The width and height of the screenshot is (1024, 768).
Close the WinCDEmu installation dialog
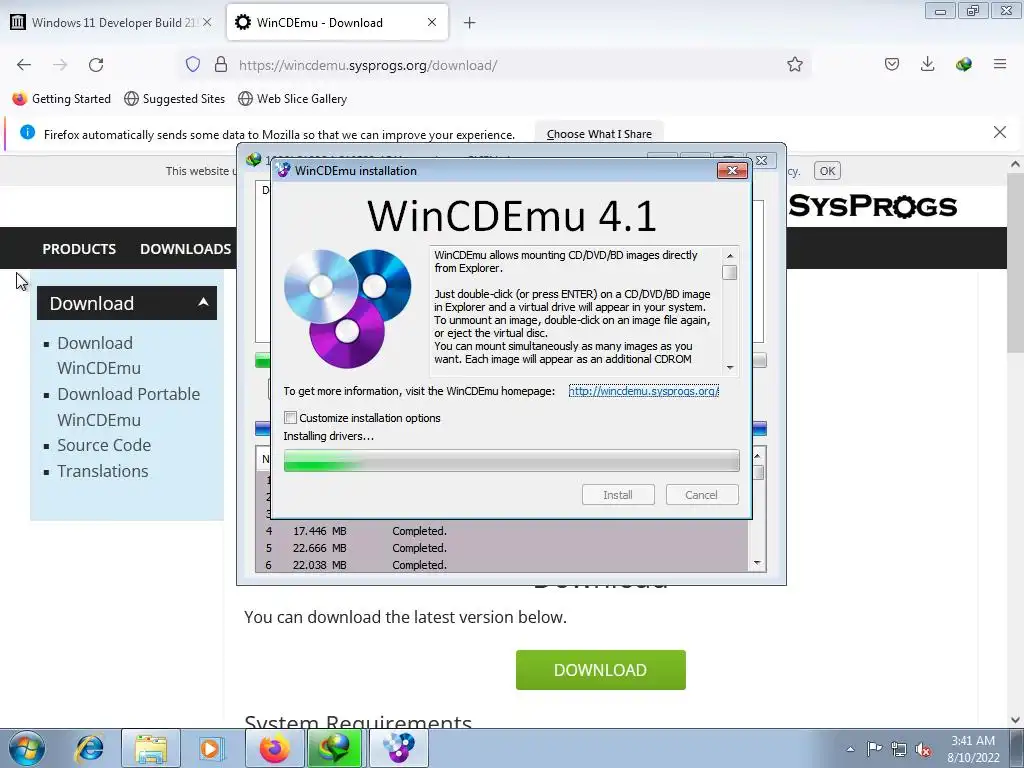(732, 170)
